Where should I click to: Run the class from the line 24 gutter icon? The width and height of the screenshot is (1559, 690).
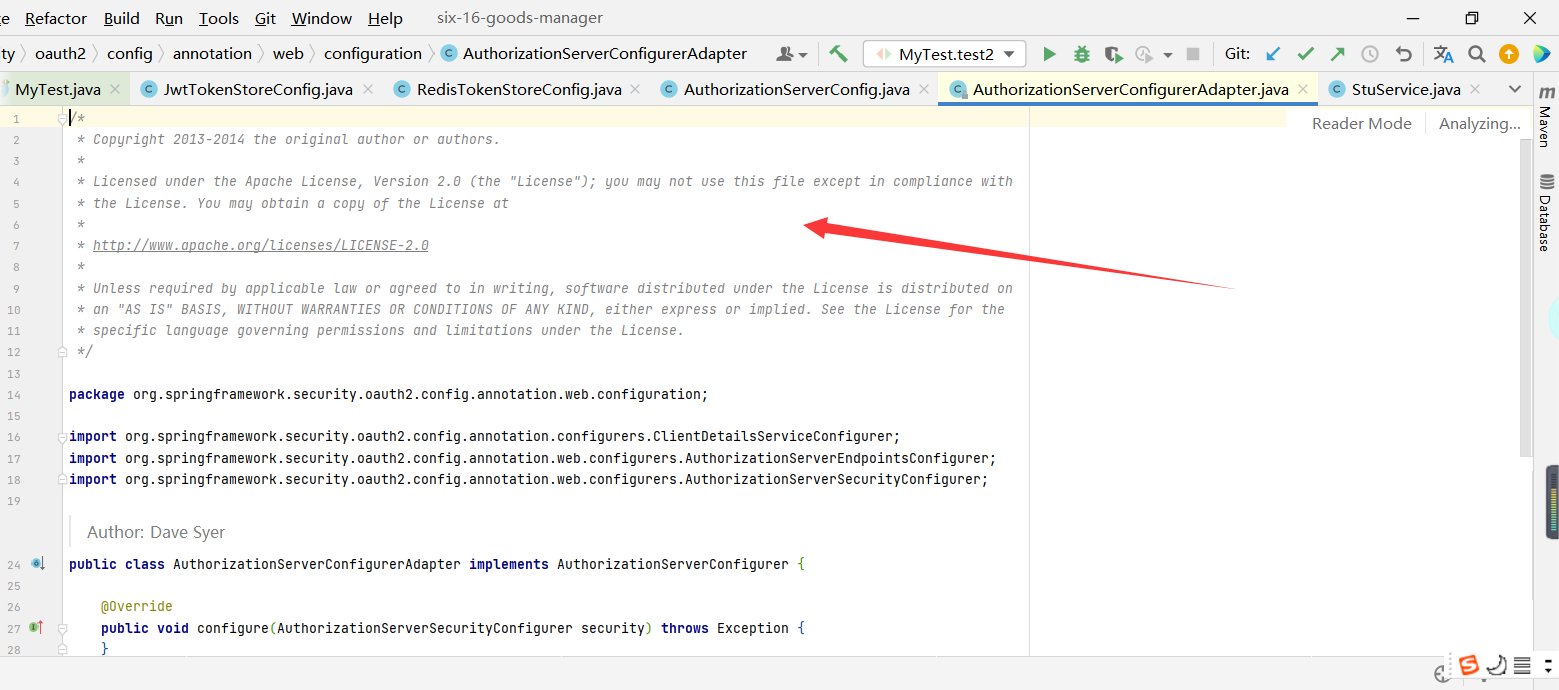point(38,563)
